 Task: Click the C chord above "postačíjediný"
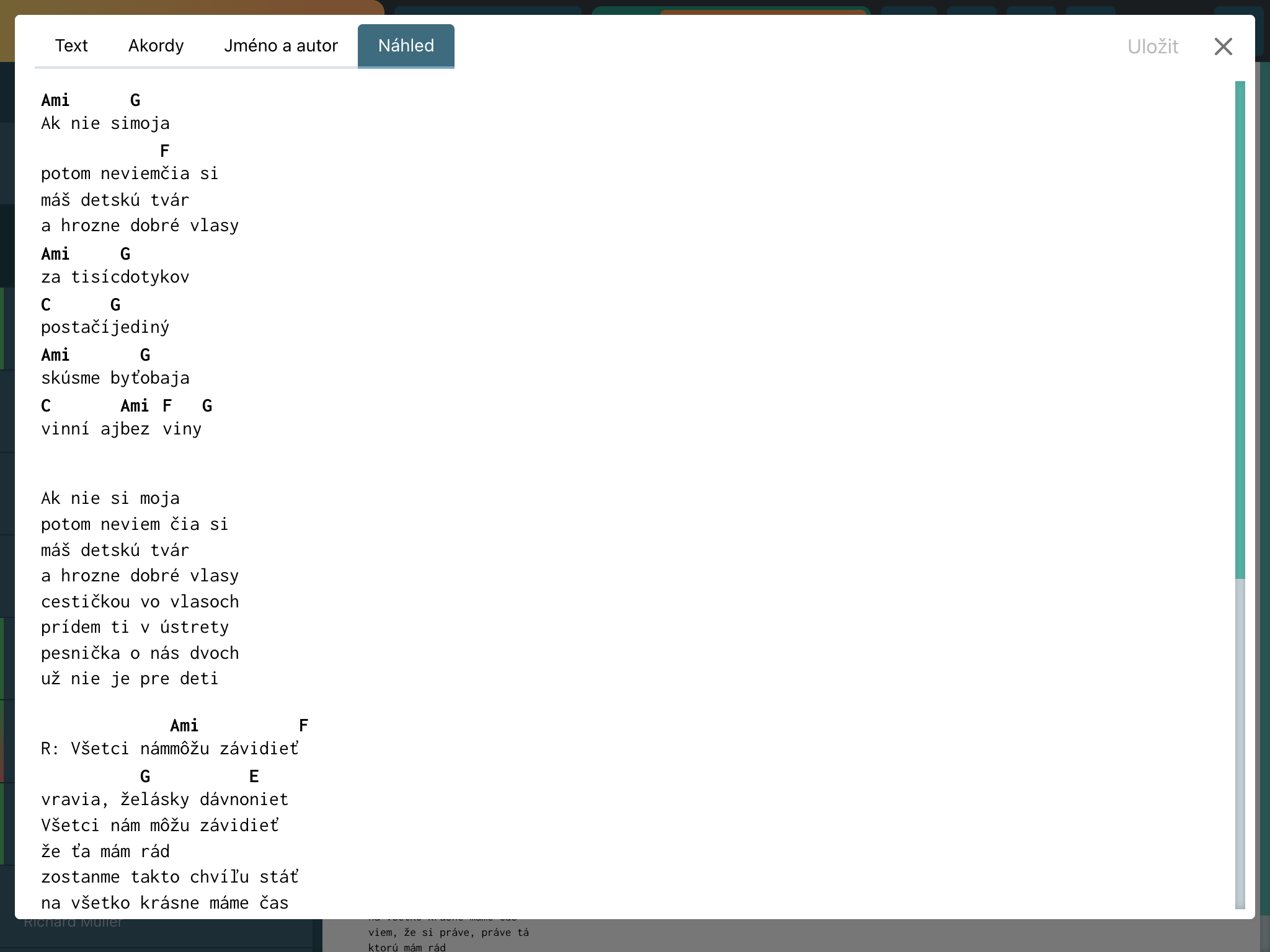coord(46,305)
